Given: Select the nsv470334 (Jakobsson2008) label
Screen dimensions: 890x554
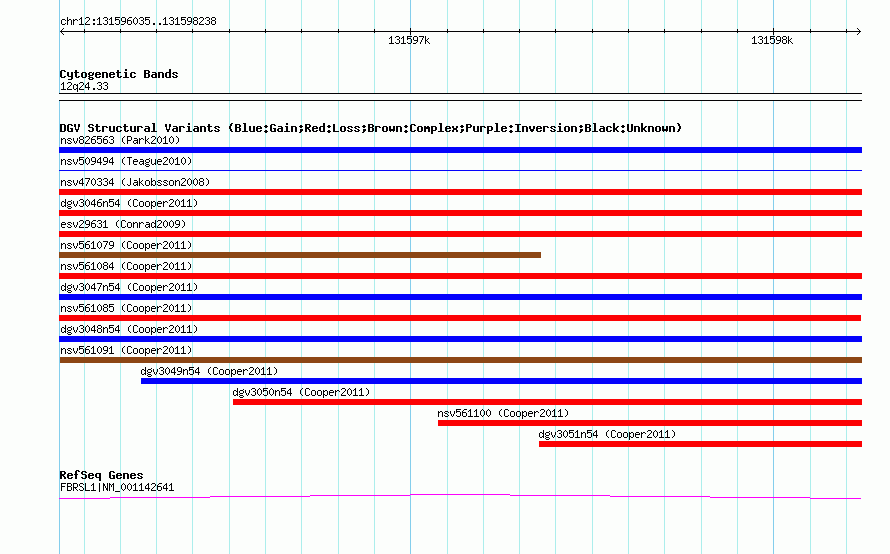Looking at the screenshot, I should [135, 182].
